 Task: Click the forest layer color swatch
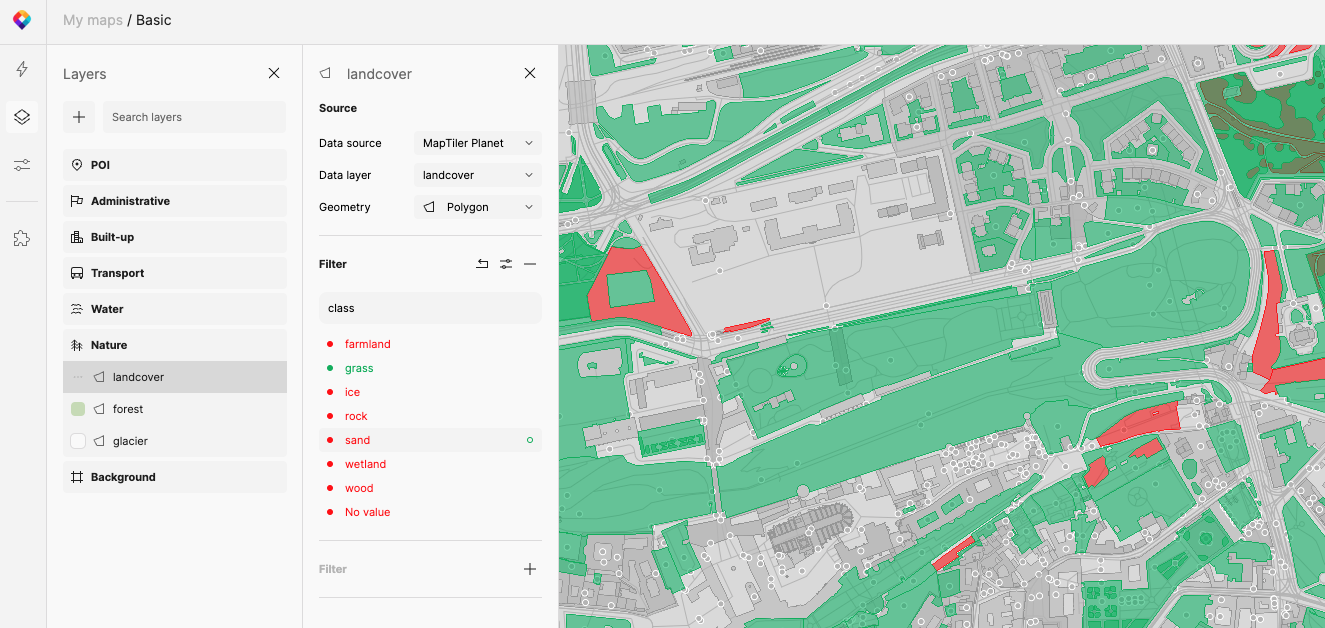pos(78,409)
